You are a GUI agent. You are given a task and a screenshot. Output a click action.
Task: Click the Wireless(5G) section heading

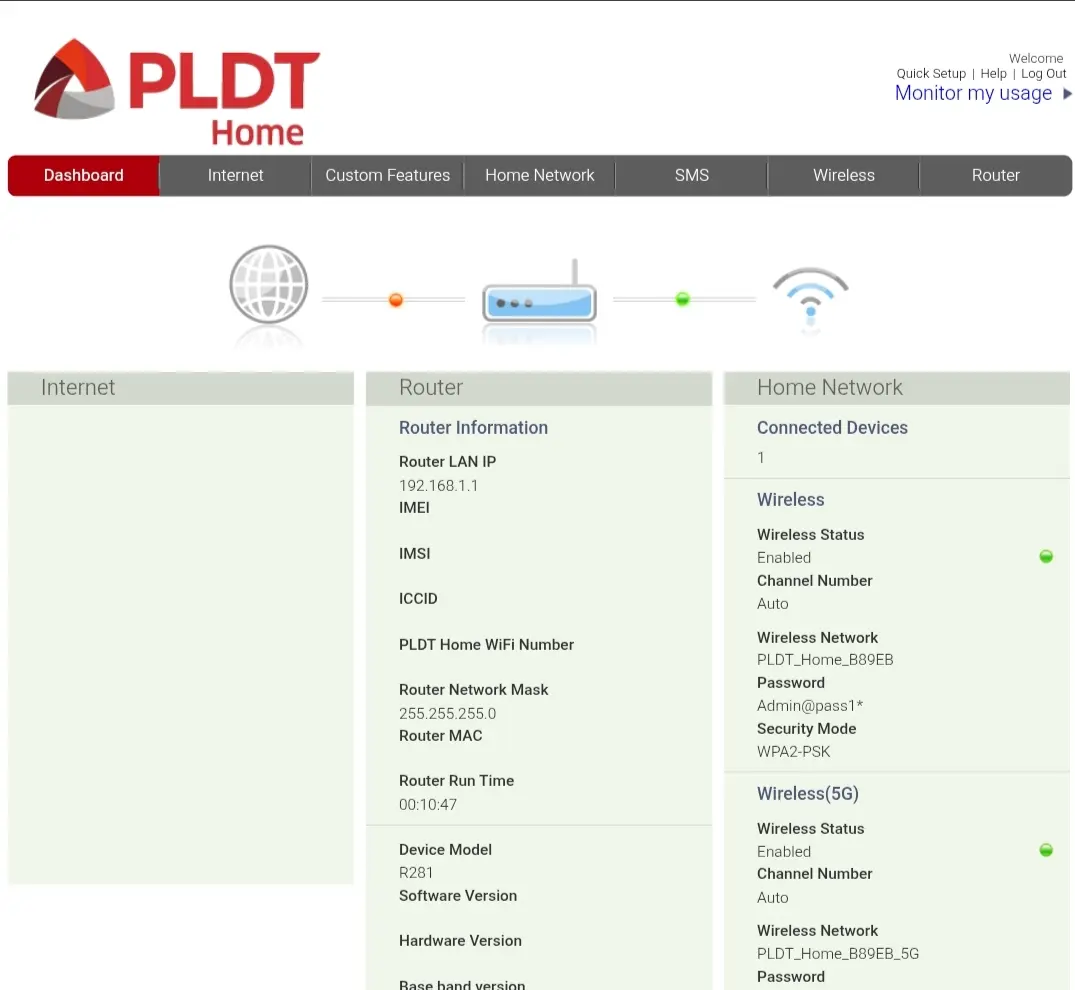808,794
